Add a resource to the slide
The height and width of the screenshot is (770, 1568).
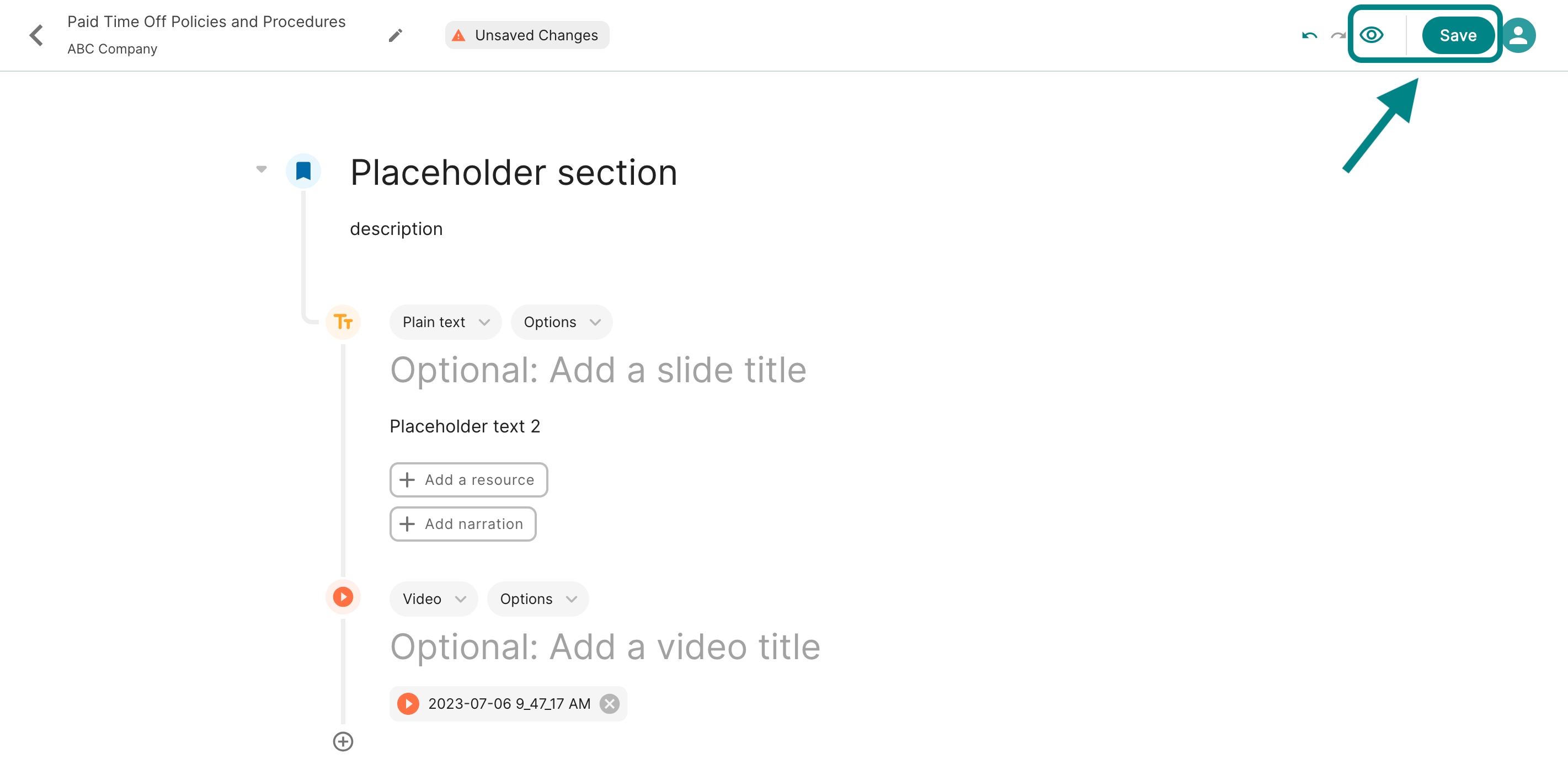[x=469, y=480]
